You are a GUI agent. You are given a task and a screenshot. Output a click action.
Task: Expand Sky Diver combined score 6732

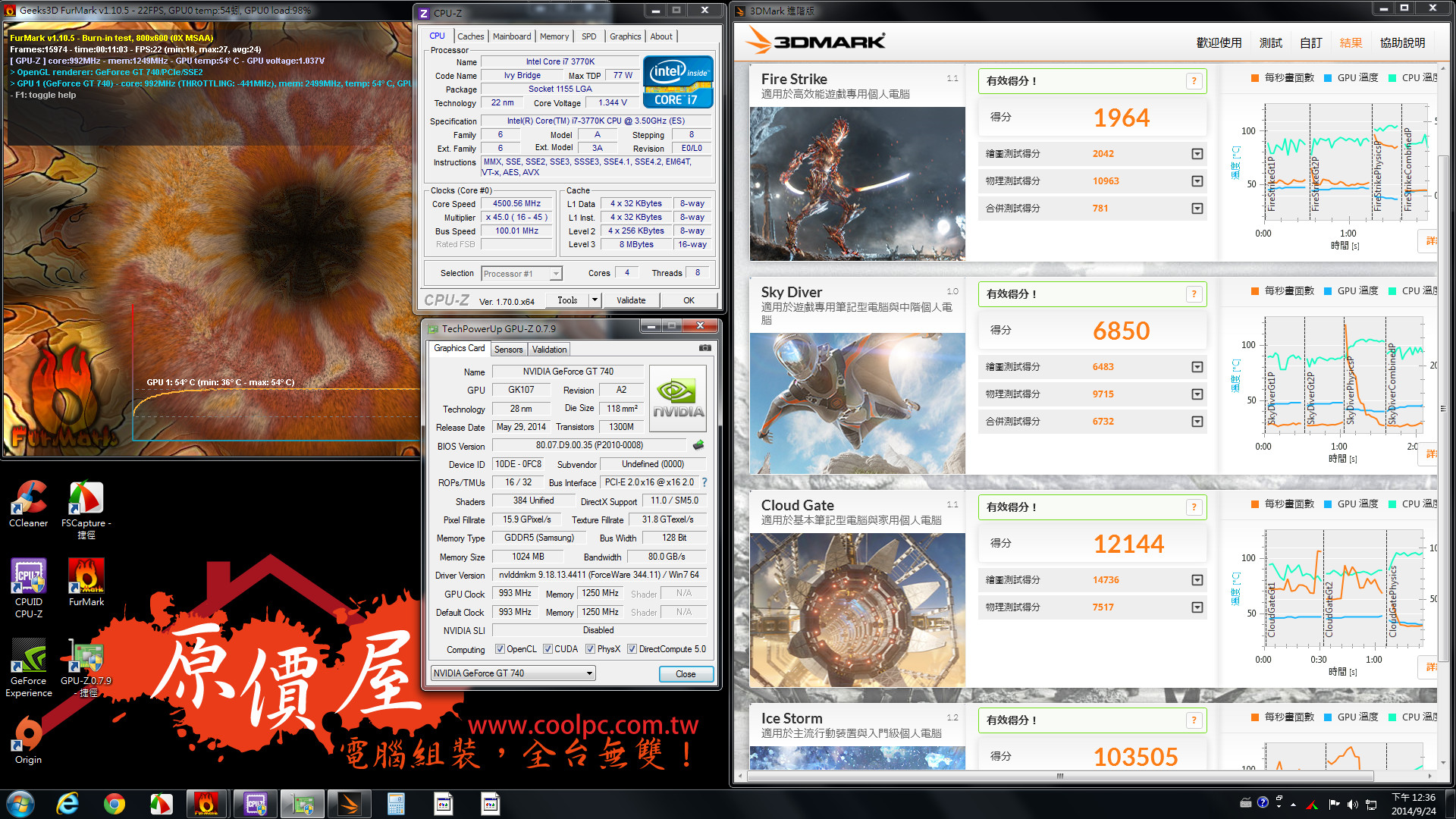(1197, 422)
